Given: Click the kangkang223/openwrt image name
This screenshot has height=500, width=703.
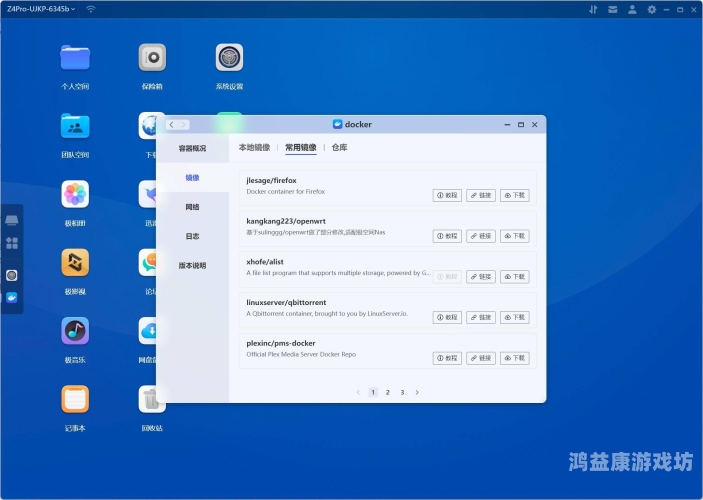Looking at the screenshot, I should (286, 221).
